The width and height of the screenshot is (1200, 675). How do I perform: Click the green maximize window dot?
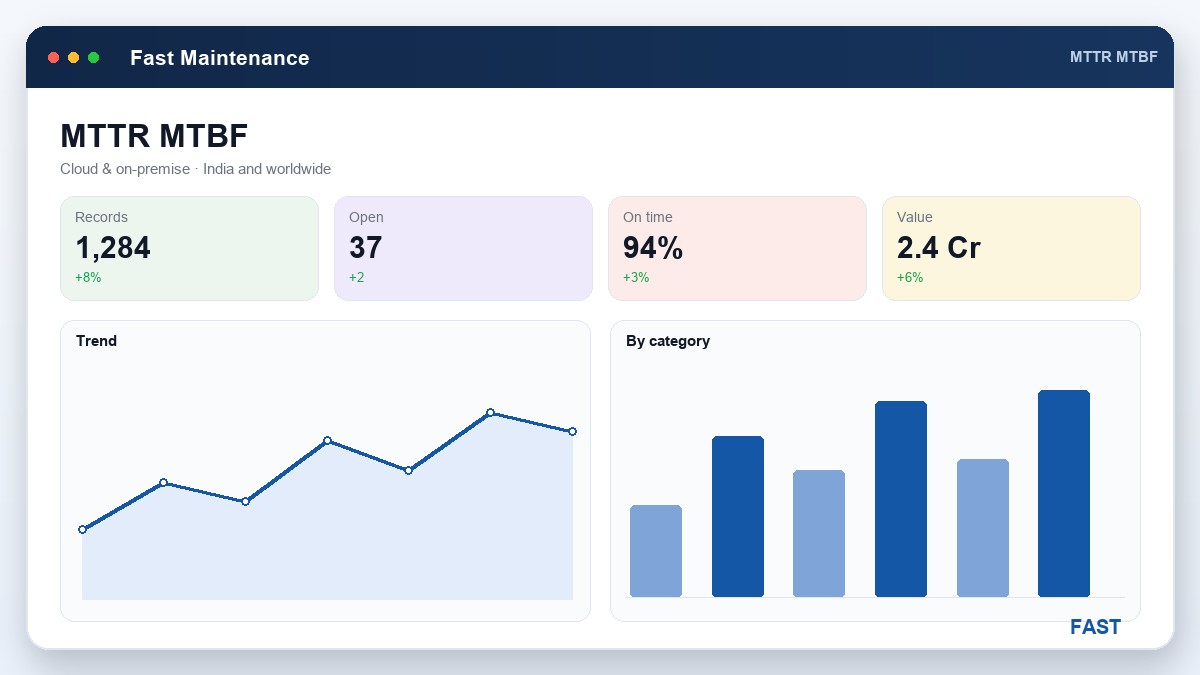point(94,58)
